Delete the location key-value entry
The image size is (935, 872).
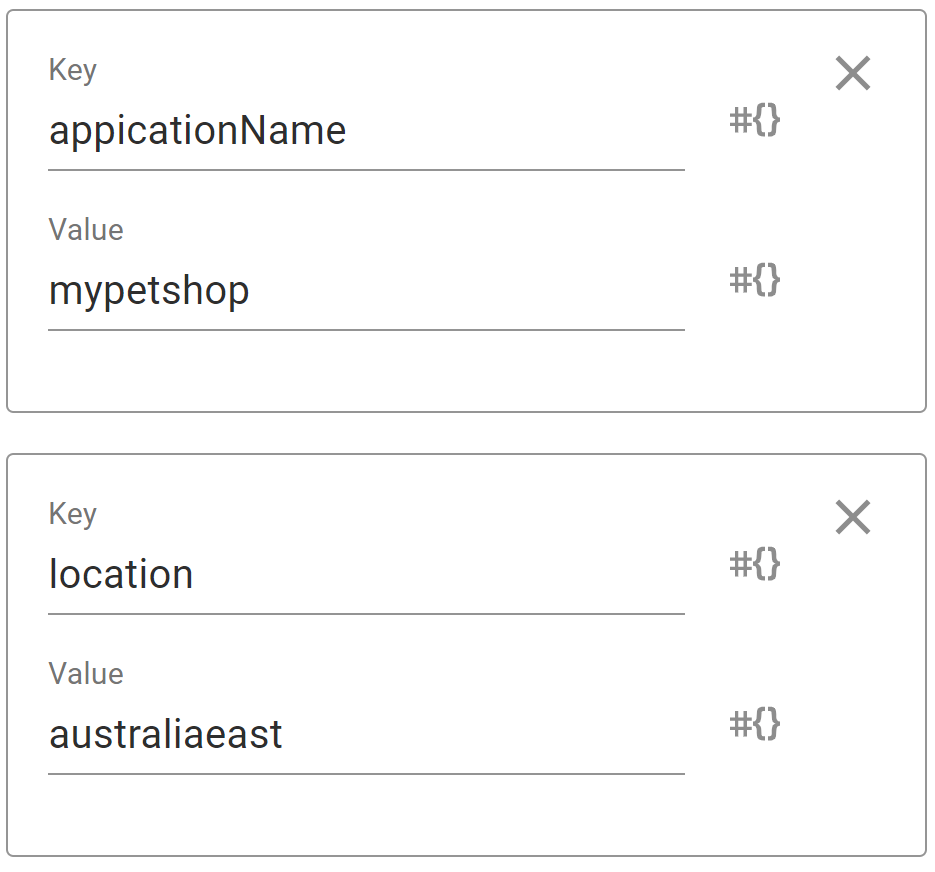click(x=853, y=517)
